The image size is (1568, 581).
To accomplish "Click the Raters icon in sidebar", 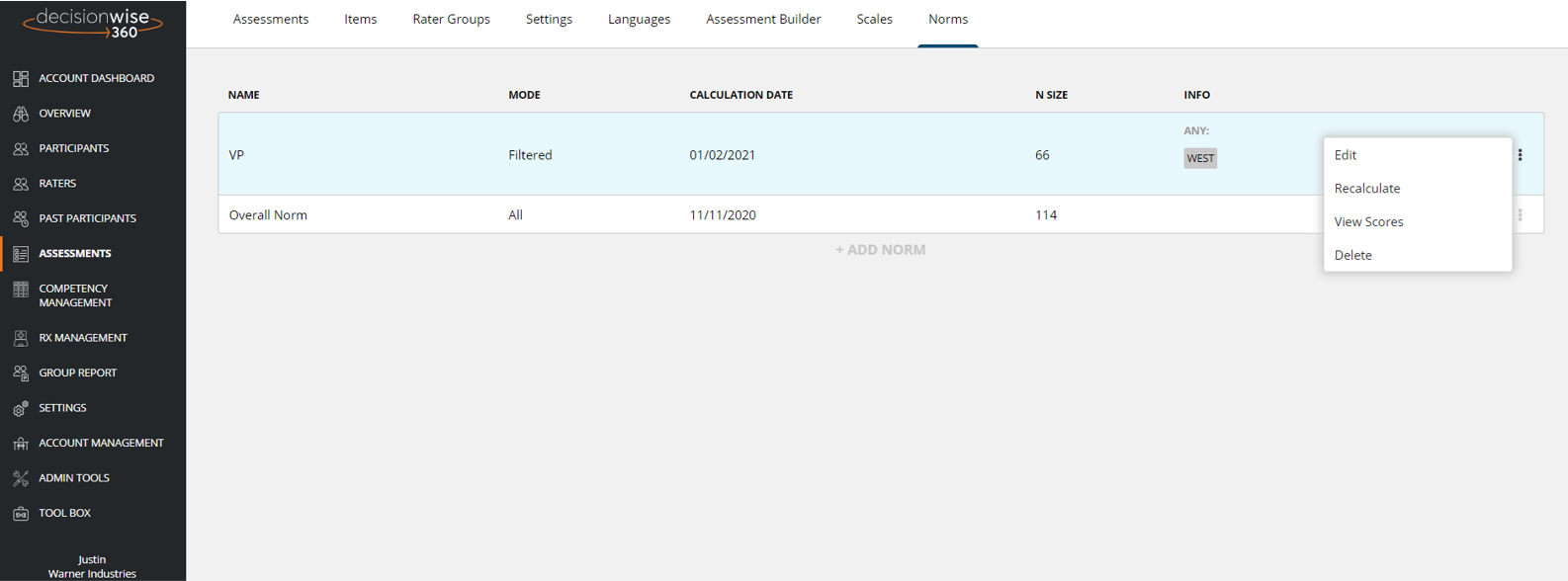I will click(21, 184).
